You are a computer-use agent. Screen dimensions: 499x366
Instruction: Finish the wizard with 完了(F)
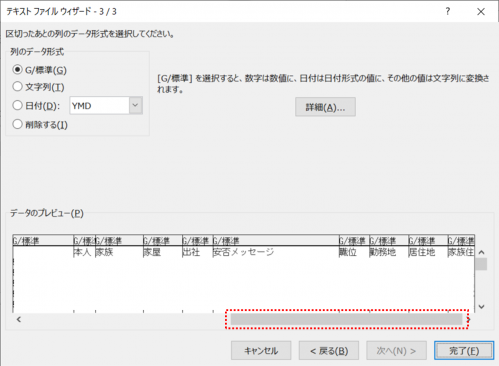coord(464,351)
